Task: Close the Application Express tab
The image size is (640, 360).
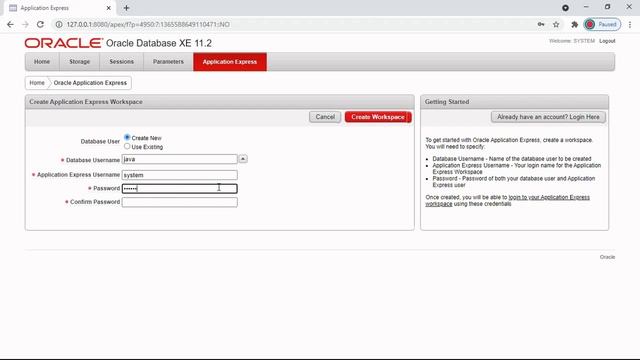Action: tap(109, 8)
